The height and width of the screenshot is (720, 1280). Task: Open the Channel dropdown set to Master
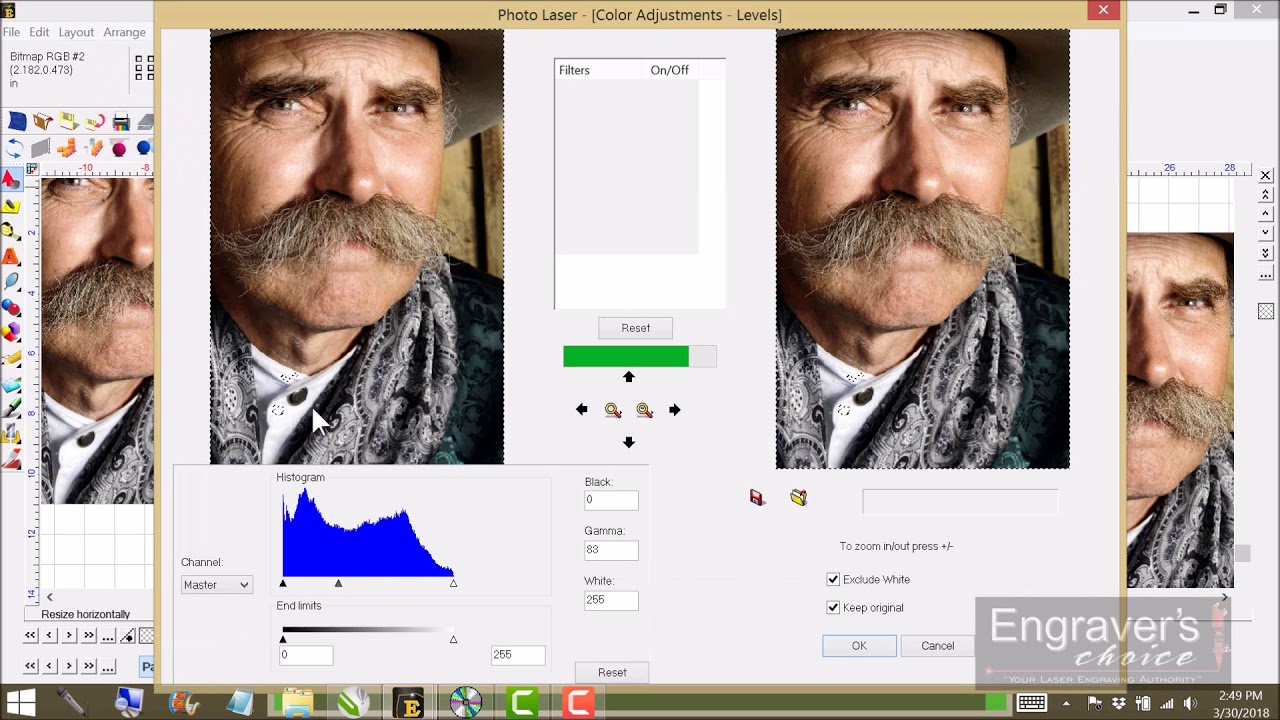pos(216,585)
